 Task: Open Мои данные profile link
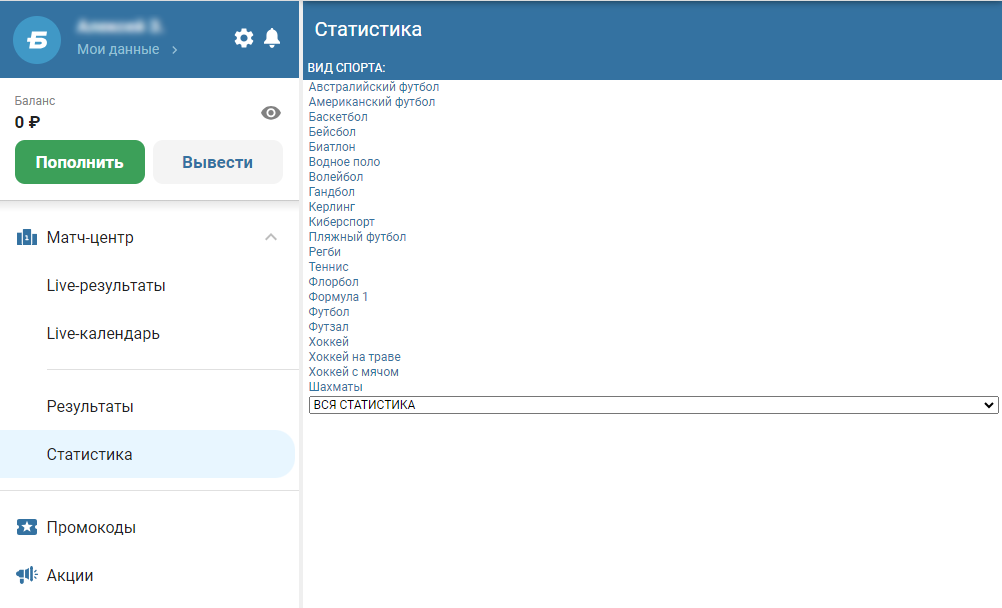click(x=118, y=49)
